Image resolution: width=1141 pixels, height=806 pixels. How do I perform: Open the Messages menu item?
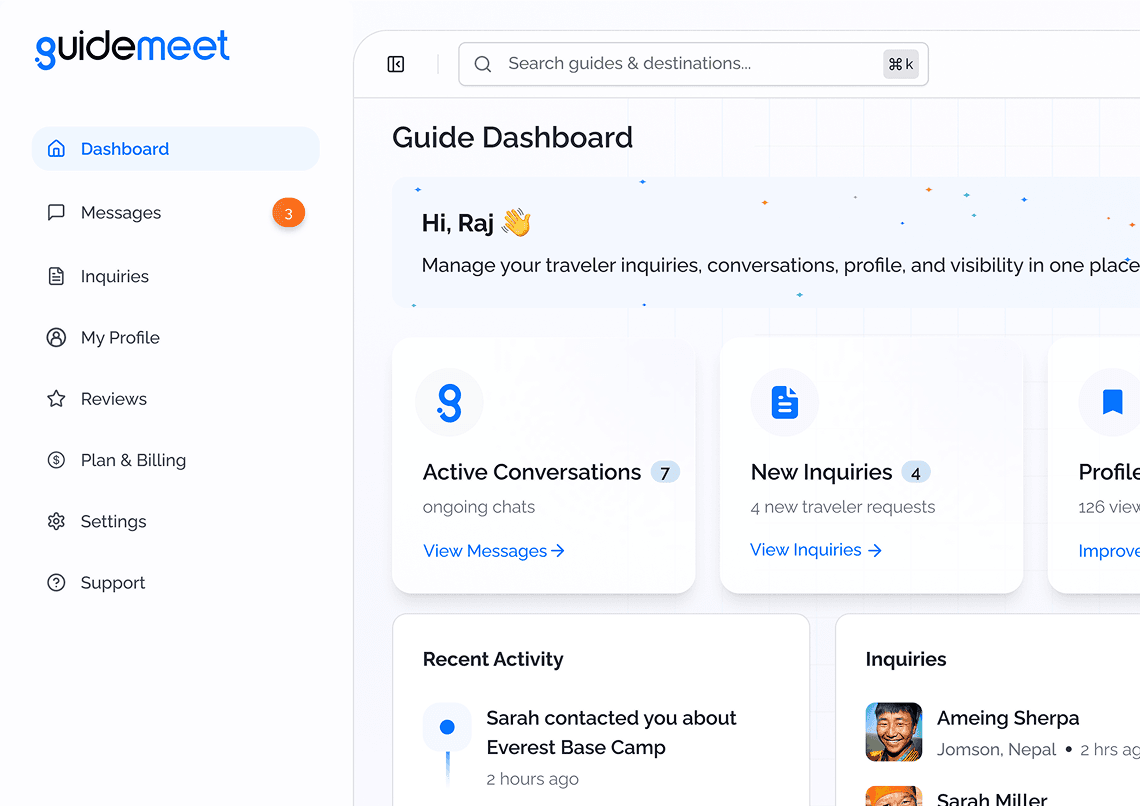point(175,212)
